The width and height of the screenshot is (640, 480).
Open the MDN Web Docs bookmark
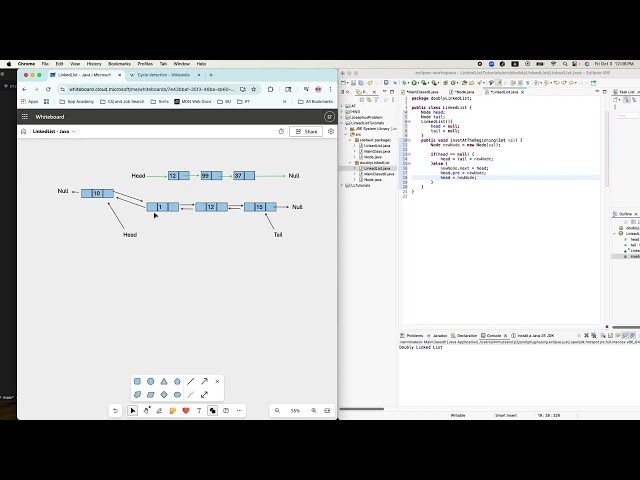[x=193, y=101]
